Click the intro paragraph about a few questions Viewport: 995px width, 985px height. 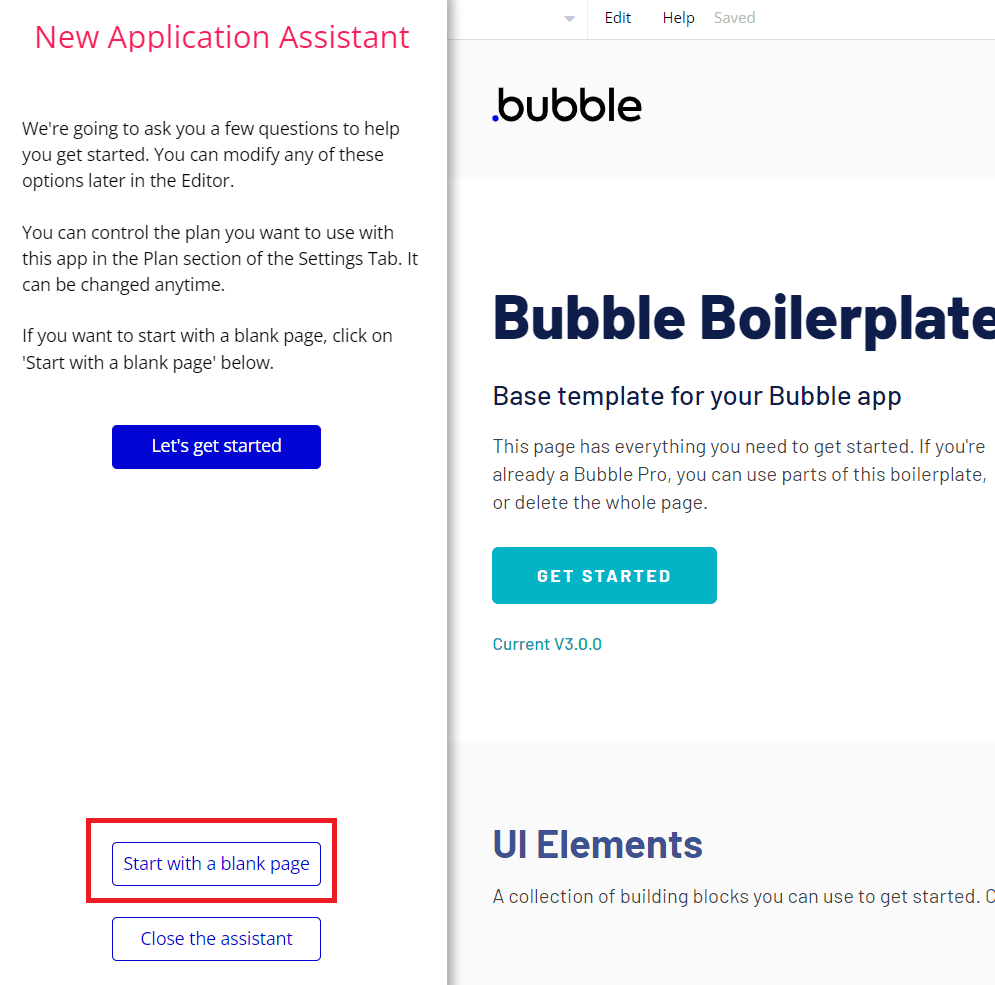tap(211, 155)
